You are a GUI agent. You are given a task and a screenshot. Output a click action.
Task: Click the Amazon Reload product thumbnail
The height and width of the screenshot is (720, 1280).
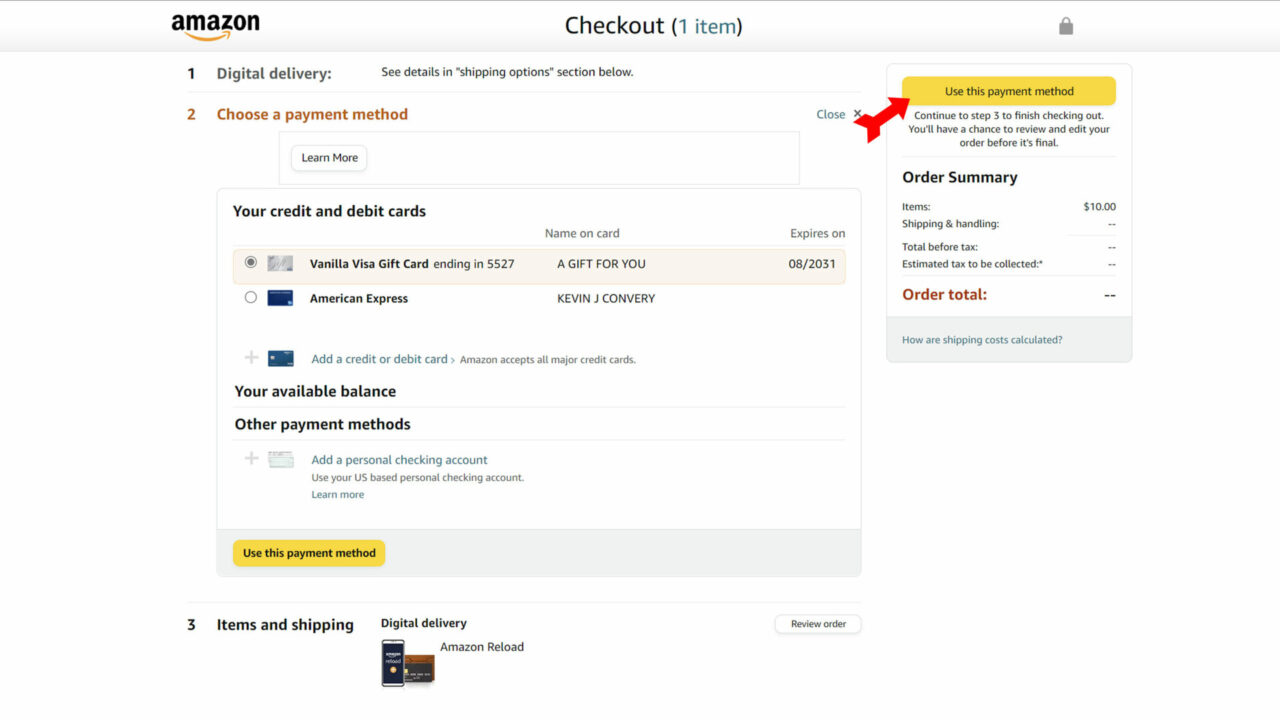click(x=406, y=663)
